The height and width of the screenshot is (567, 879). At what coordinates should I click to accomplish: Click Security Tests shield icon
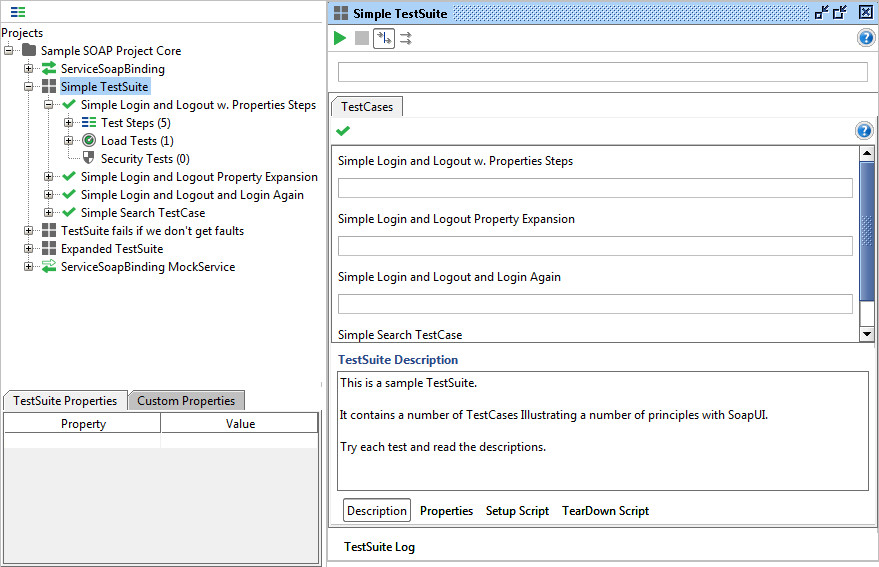click(89, 158)
